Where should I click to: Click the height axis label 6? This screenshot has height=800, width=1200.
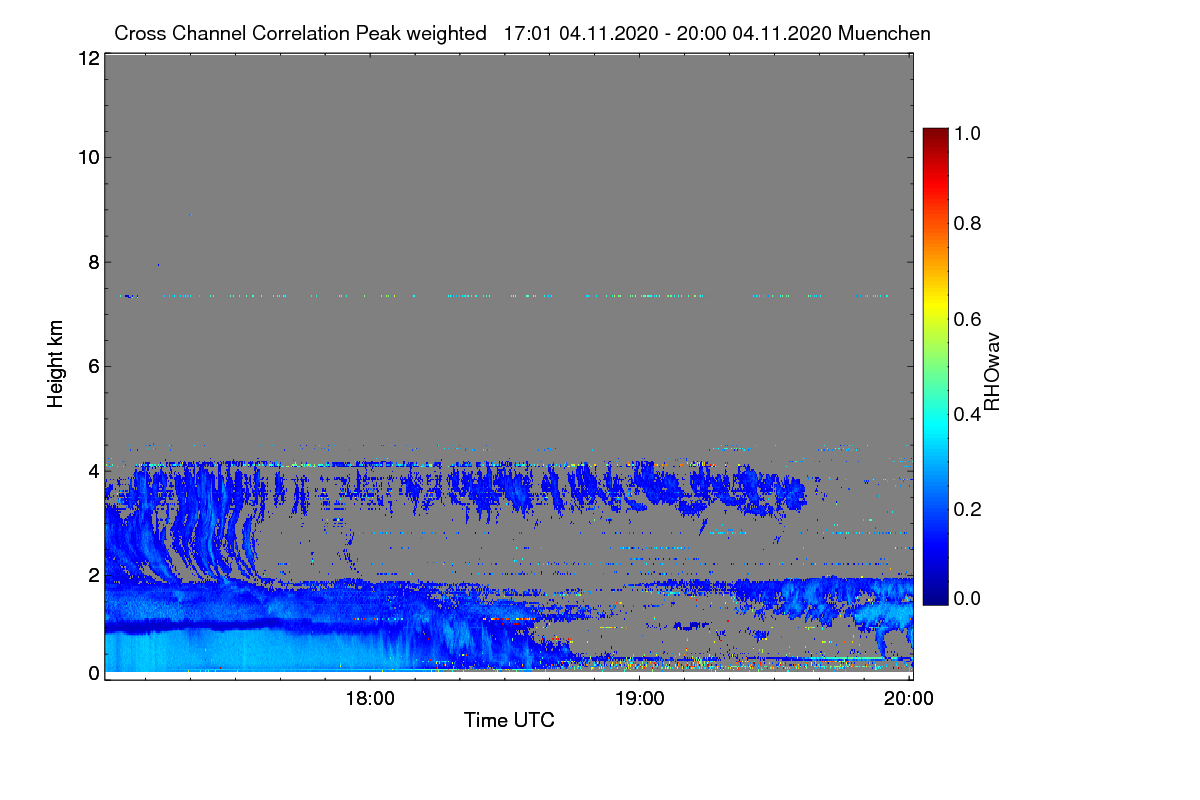[x=93, y=366]
